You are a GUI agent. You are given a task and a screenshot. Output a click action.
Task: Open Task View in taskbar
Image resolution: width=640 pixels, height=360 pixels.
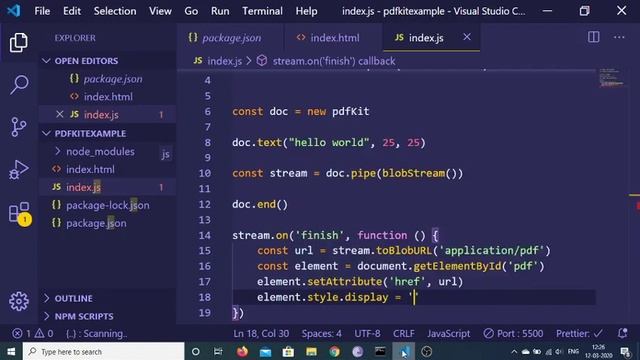218,351
